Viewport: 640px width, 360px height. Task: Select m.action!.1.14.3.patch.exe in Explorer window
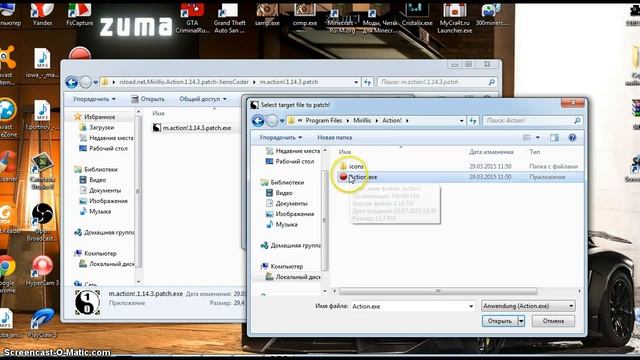[x=192, y=128]
